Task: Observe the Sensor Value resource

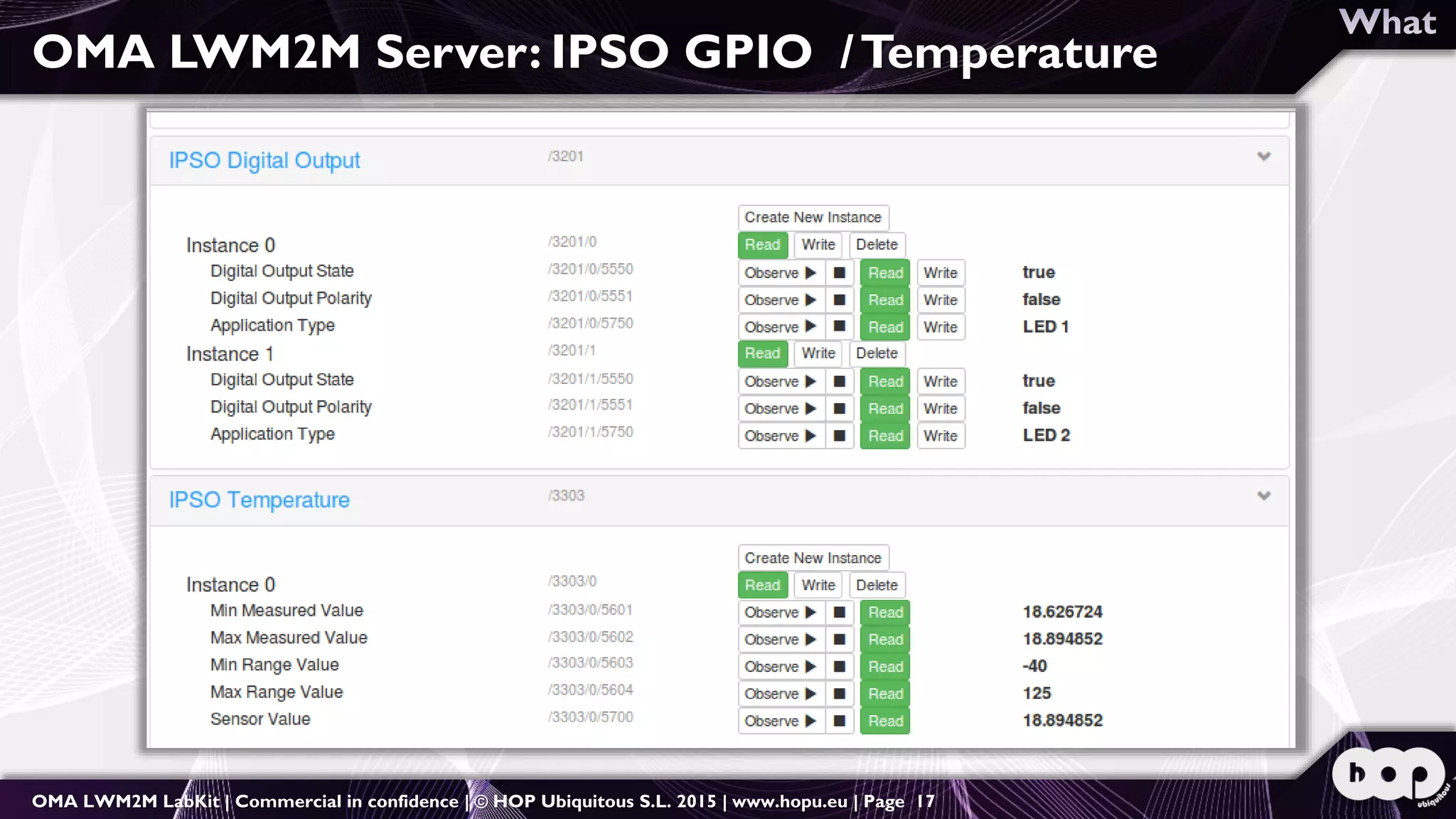Action: 781,721
